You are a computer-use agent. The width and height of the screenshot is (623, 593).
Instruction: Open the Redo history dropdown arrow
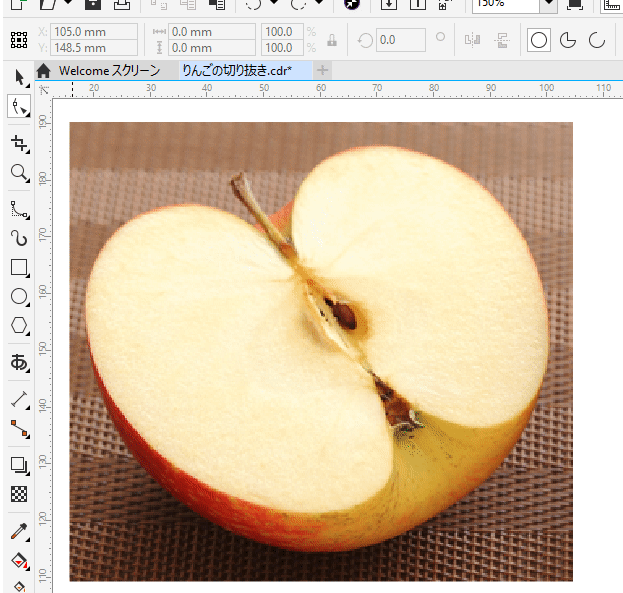[319, 3]
